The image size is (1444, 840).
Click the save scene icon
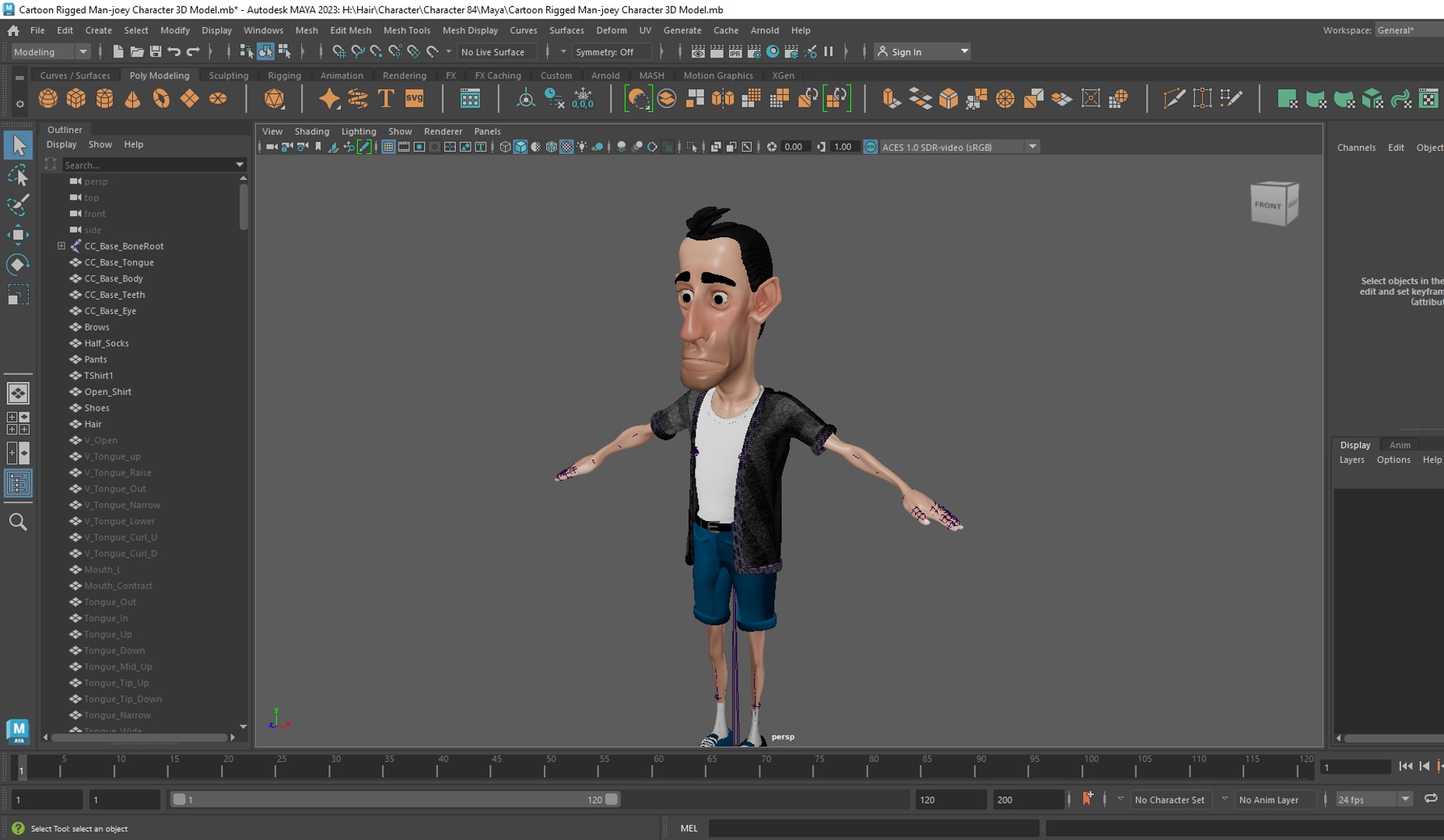[x=156, y=51]
